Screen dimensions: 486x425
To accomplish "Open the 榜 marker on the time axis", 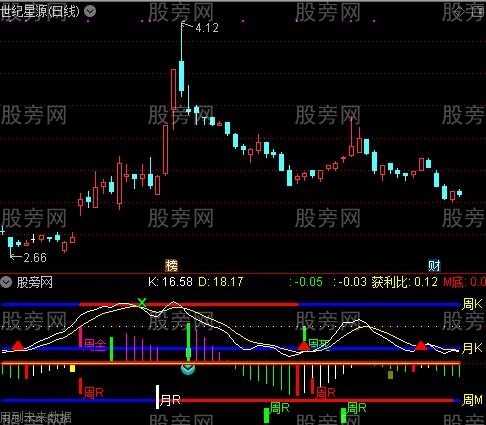I will click(x=172, y=266).
